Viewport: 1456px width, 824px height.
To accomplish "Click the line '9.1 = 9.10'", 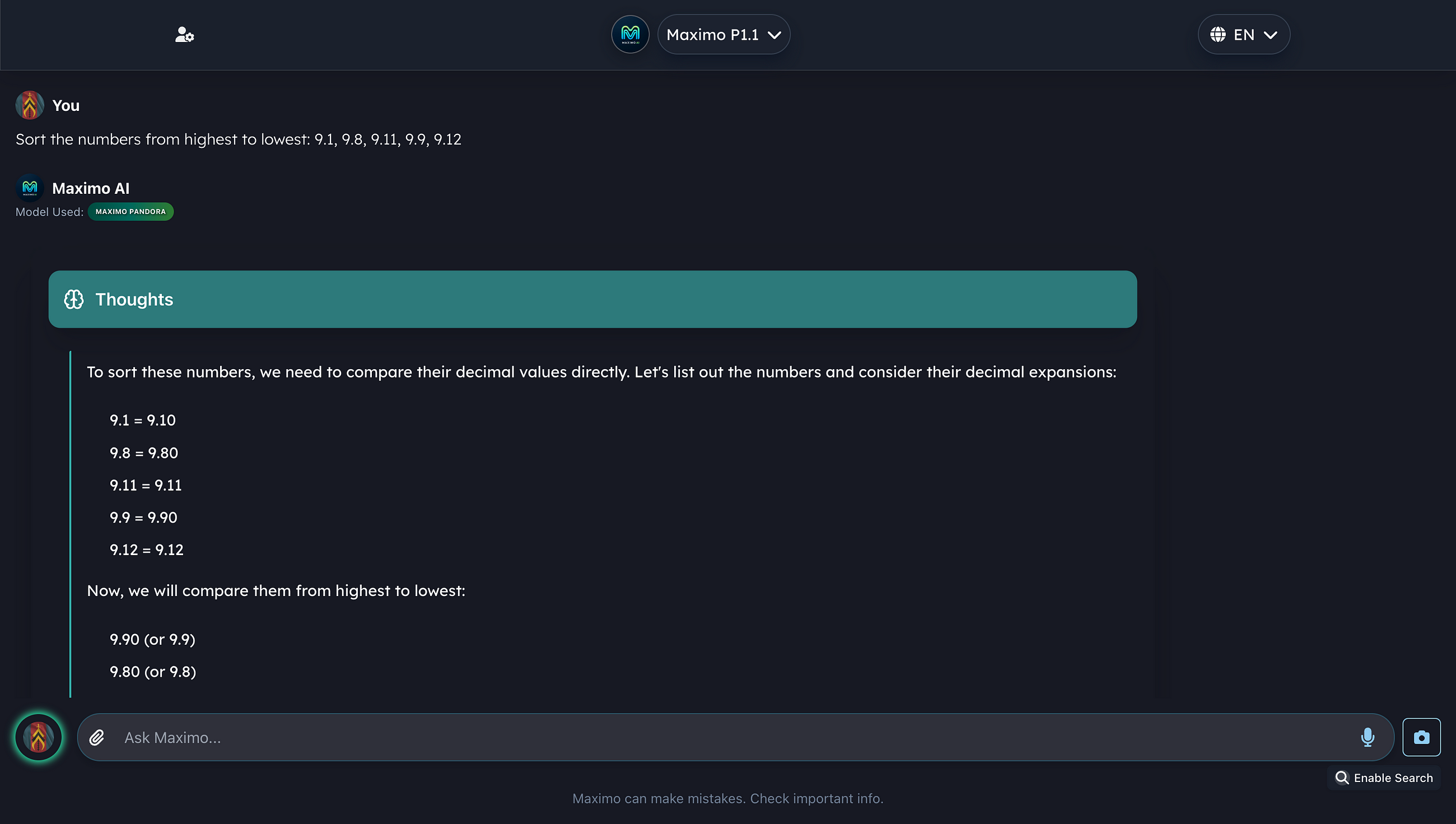I will coord(143,420).
